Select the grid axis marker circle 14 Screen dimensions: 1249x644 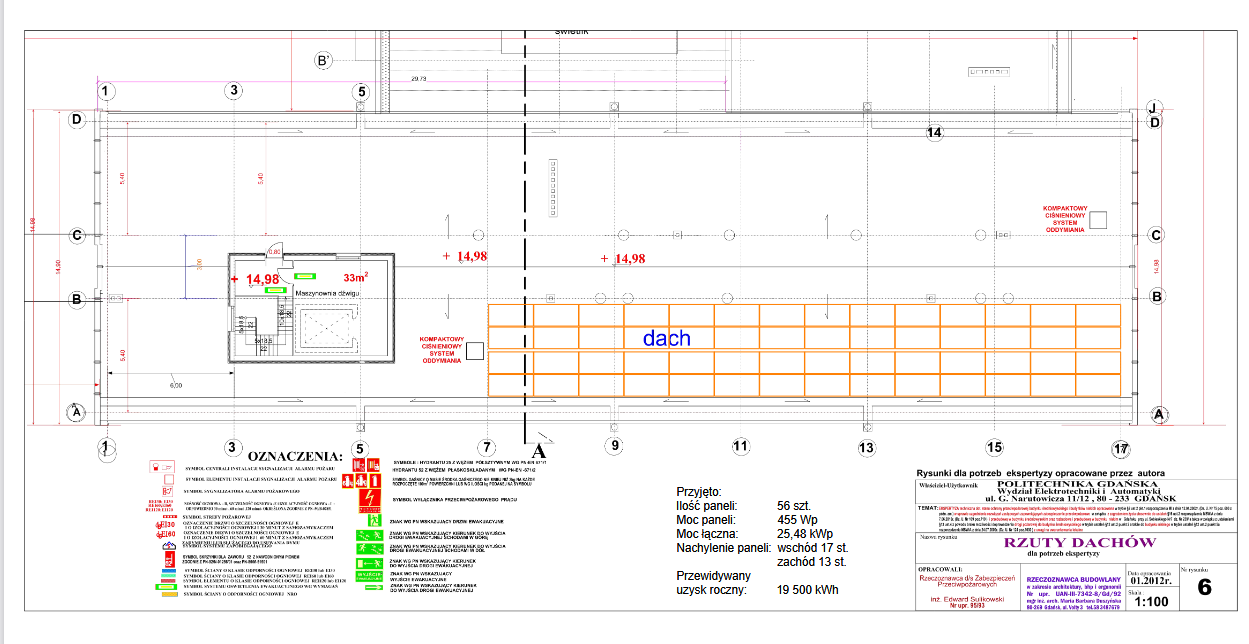tap(934, 132)
